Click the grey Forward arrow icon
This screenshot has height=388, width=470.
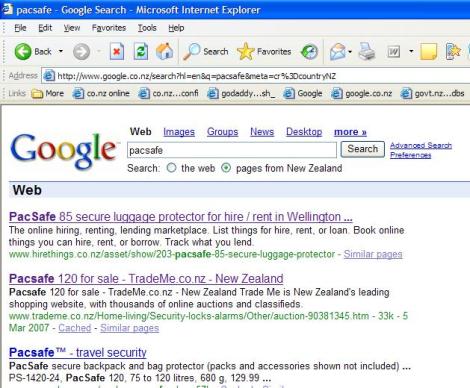coord(81,52)
